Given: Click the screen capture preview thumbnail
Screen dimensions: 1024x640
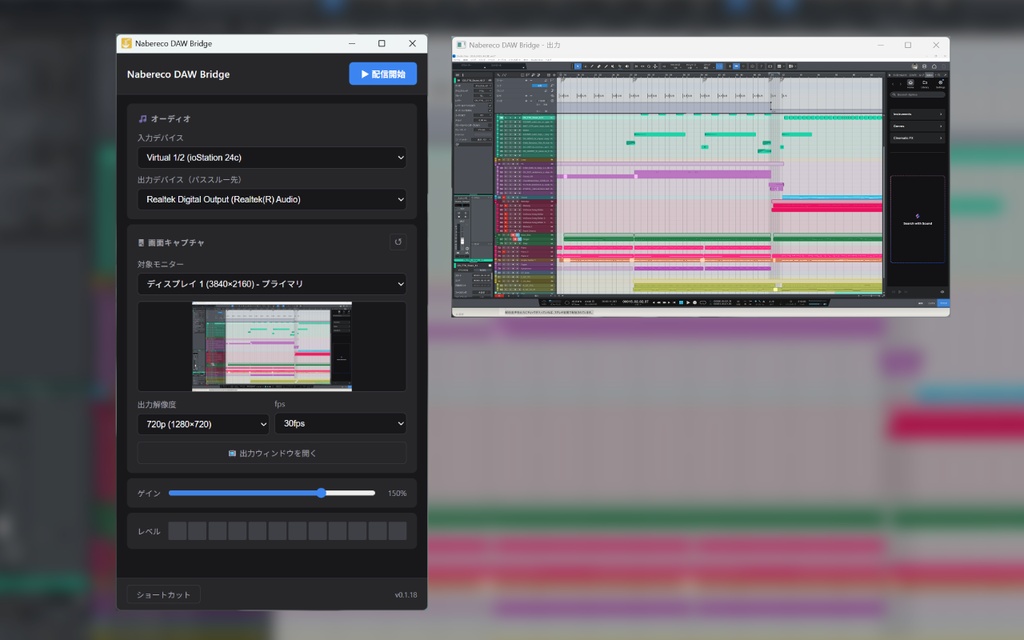Looking at the screenshot, I should click(272, 346).
